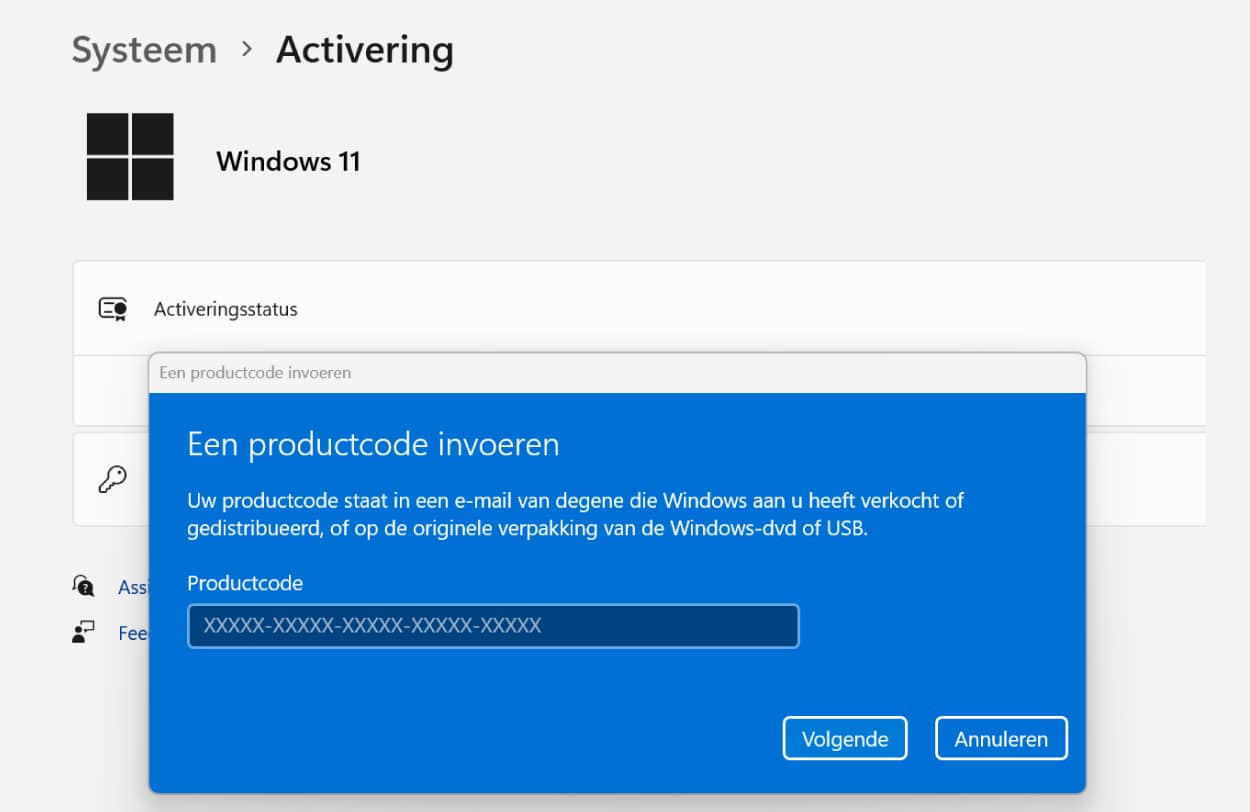Focus the Productcode input field
Screen dimensions: 1250x812
[493, 626]
